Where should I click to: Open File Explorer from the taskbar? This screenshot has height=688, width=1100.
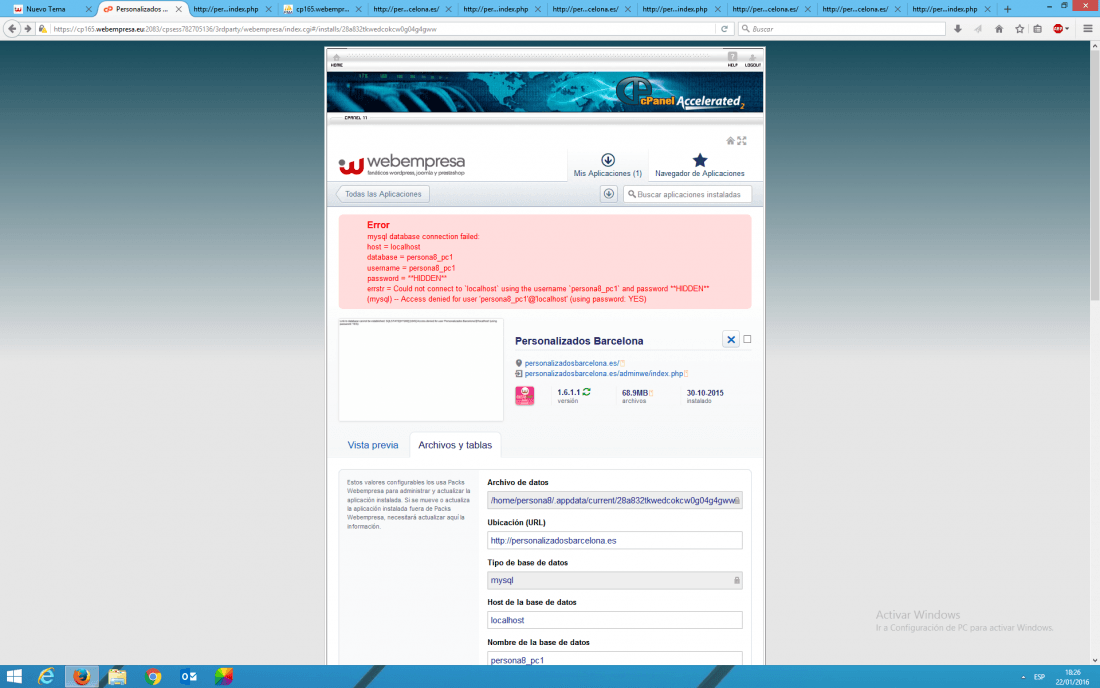(x=117, y=677)
